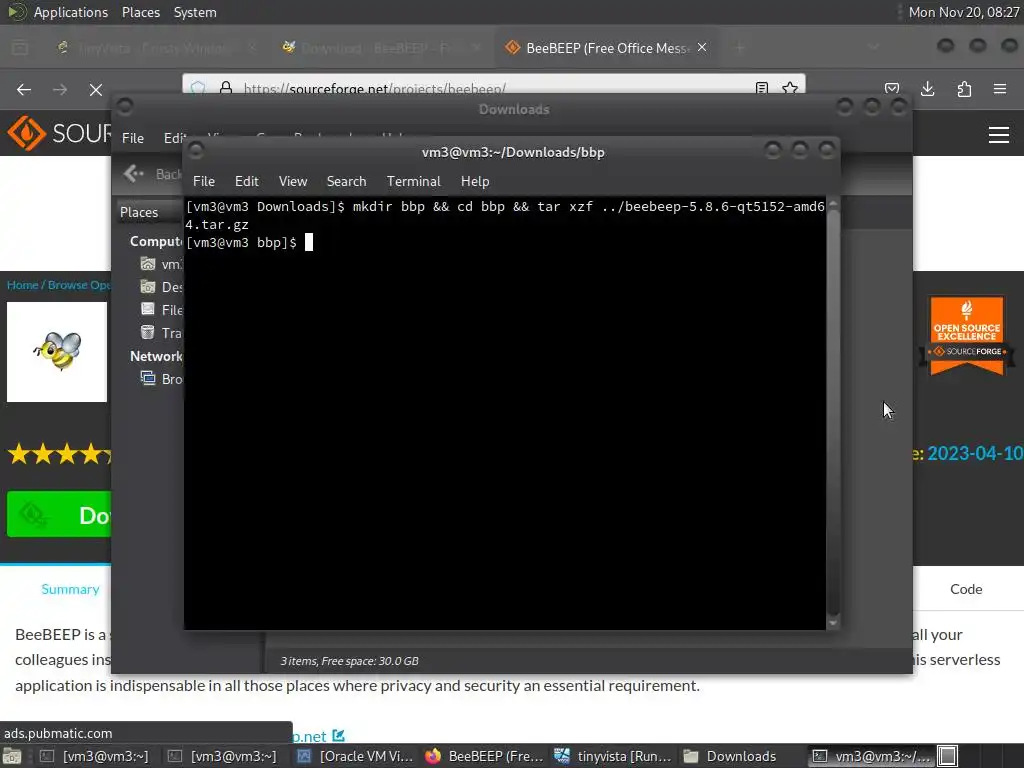Click the Firefox back arrow
Screen dimensions: 1024x768
coord(24,89)
